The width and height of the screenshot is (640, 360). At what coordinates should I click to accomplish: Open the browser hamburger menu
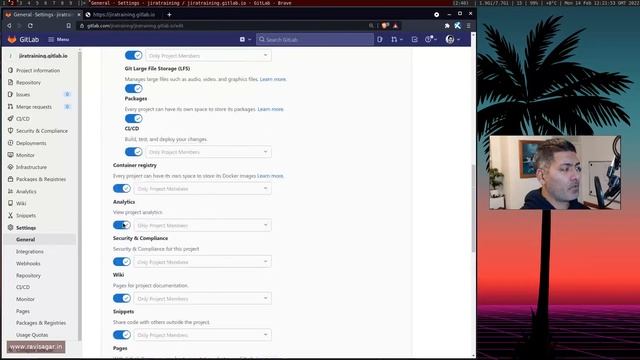click(x=469, y=26)
